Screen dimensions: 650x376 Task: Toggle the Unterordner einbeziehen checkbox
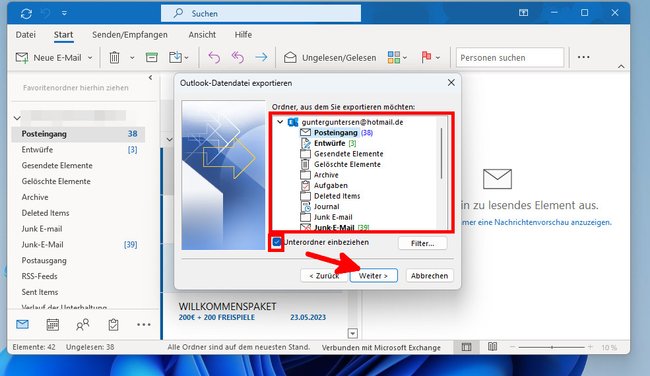tap(276, 242)
